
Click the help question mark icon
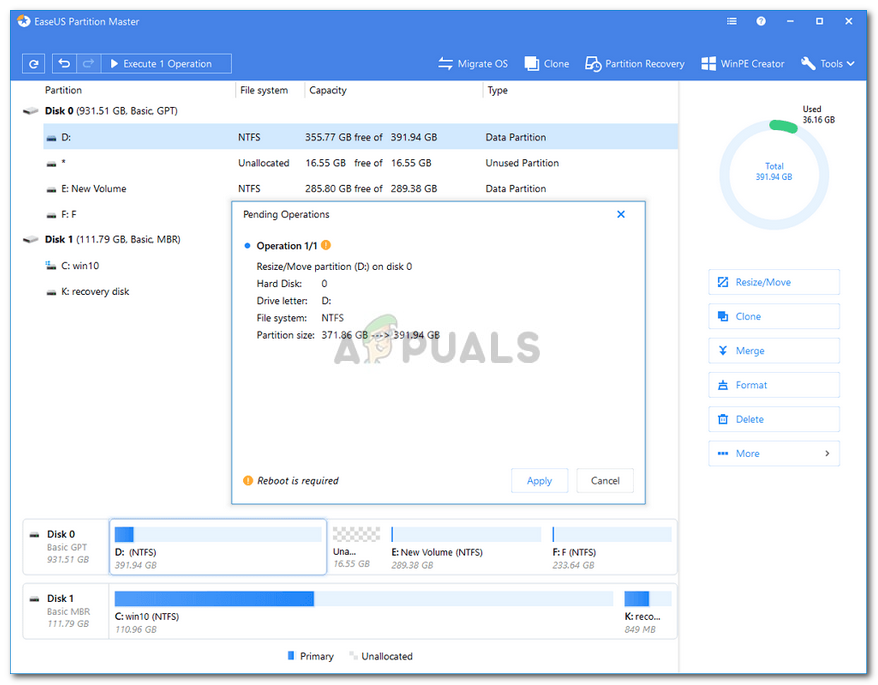click(761, 21)
